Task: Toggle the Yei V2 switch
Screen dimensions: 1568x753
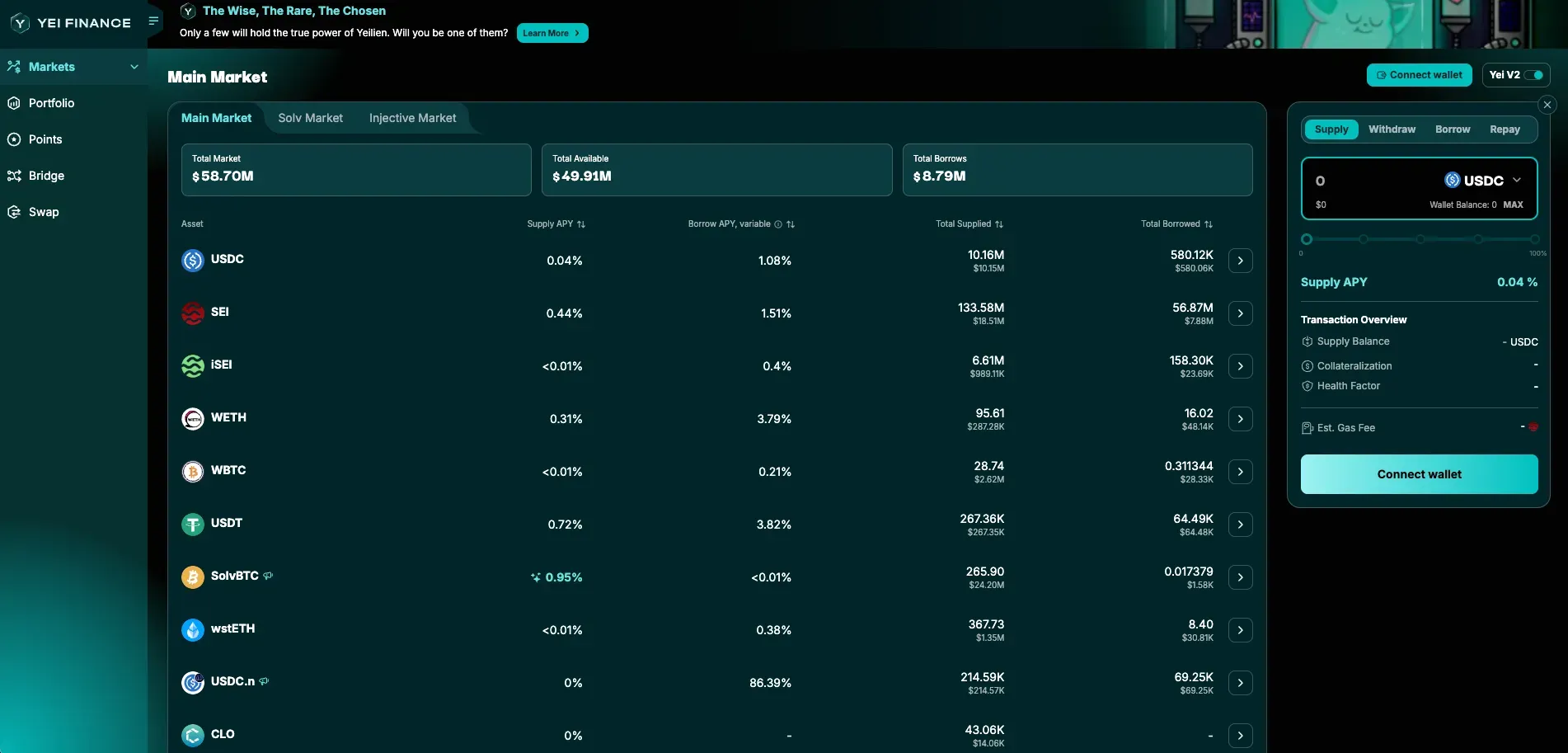Action: point(1534,74)
